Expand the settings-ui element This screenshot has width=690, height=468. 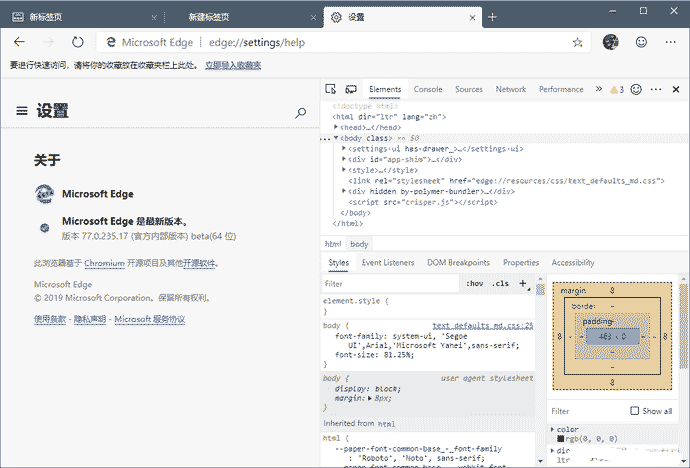344,148
